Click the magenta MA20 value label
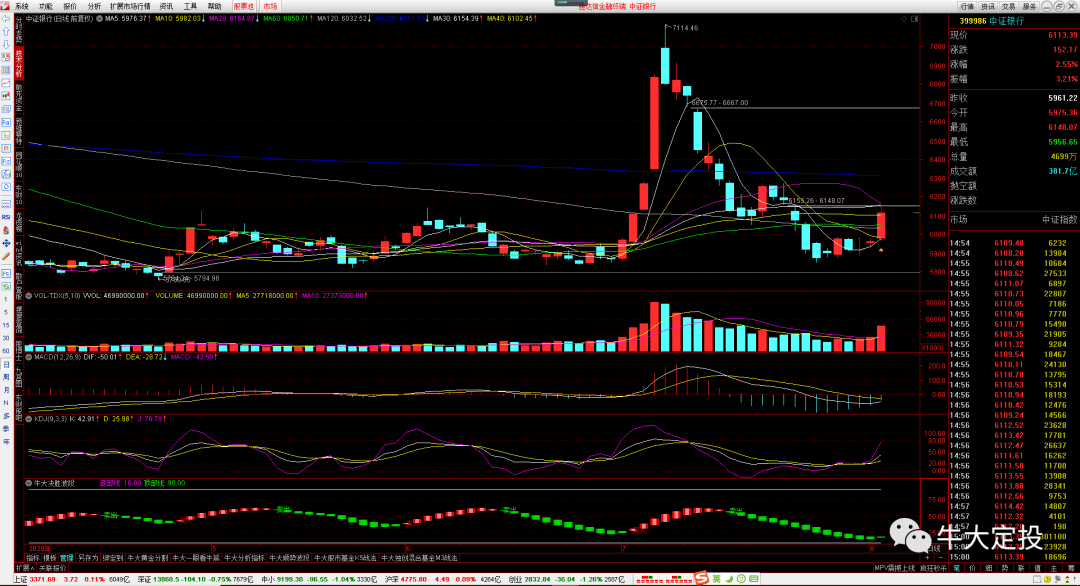This screenshot has width=1080, height=586. [x=232, y=19]
